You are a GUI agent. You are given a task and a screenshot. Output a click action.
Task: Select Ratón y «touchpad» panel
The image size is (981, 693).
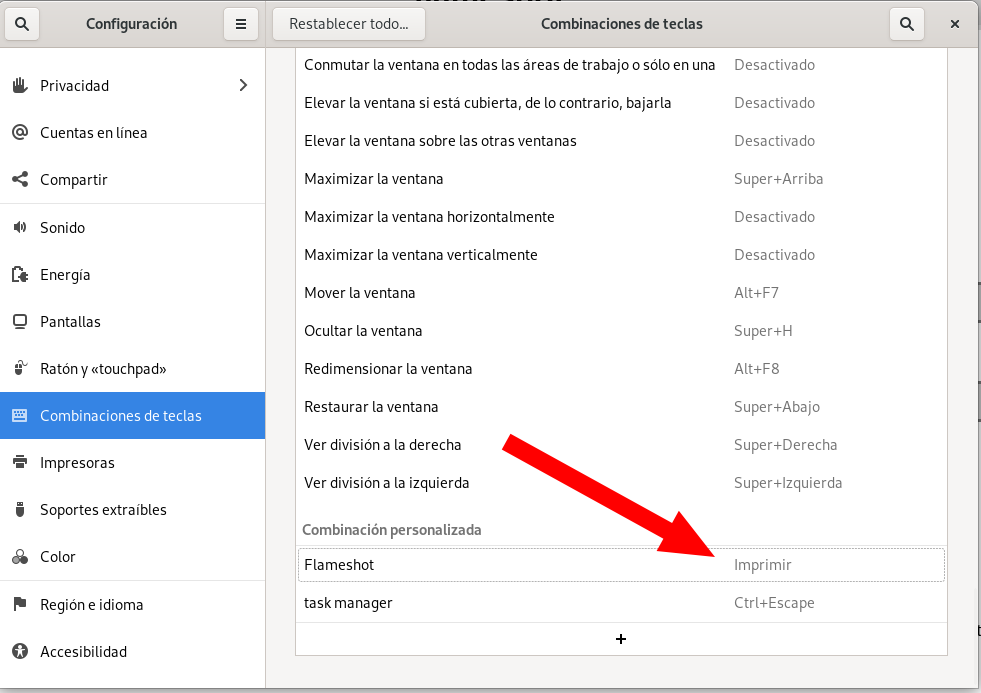click(x=103, y=369)
